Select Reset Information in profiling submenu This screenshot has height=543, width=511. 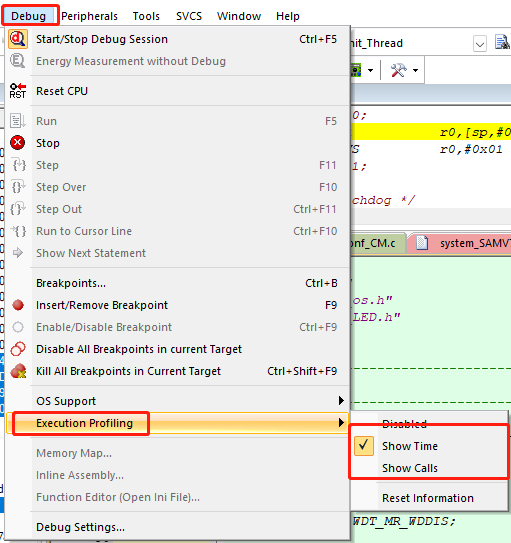pyautogui.click(x=429, y=498)
